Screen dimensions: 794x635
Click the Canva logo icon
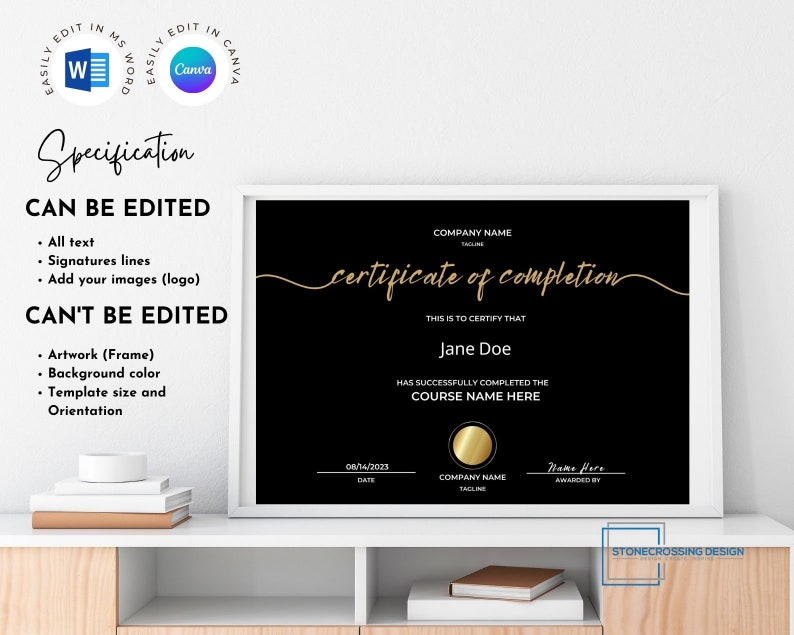tap(193, 70)
